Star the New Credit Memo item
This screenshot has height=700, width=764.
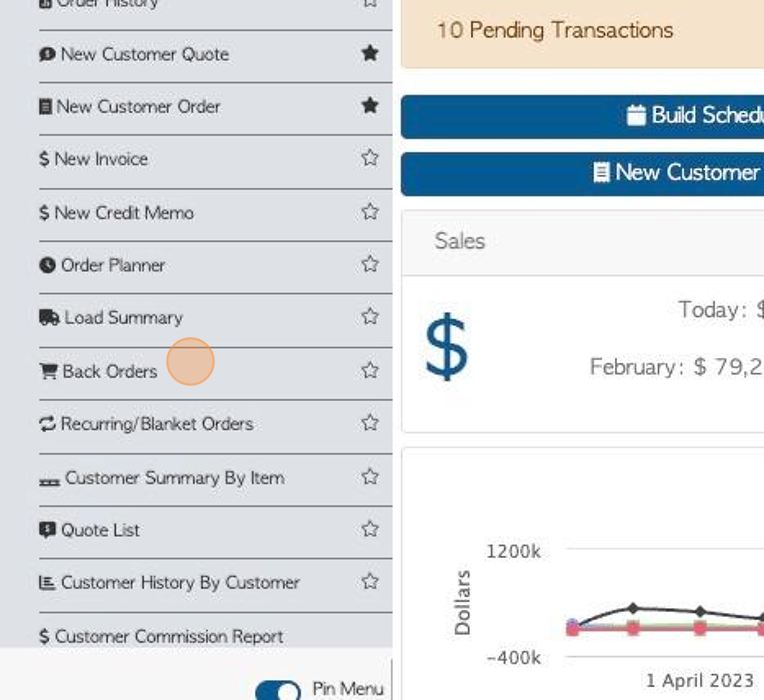pyautogui.click(x=370, y=212)
